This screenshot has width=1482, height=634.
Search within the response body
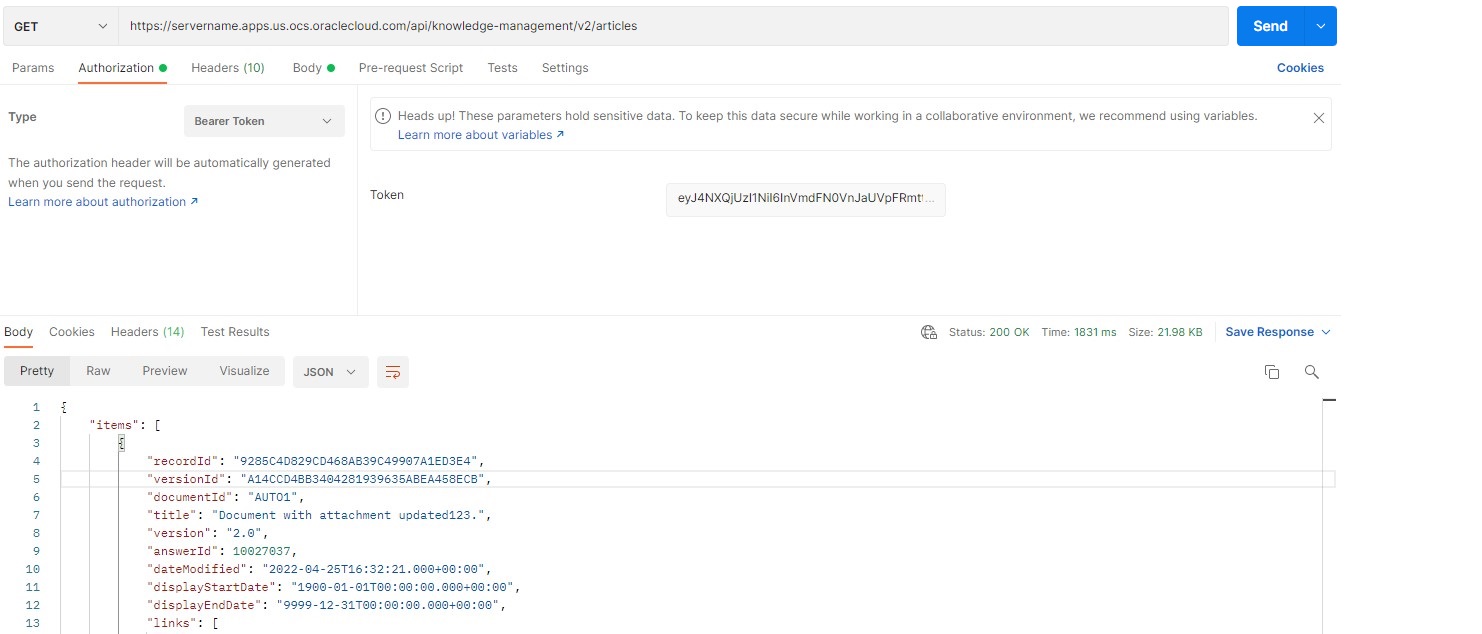[x=1311, y=371]
